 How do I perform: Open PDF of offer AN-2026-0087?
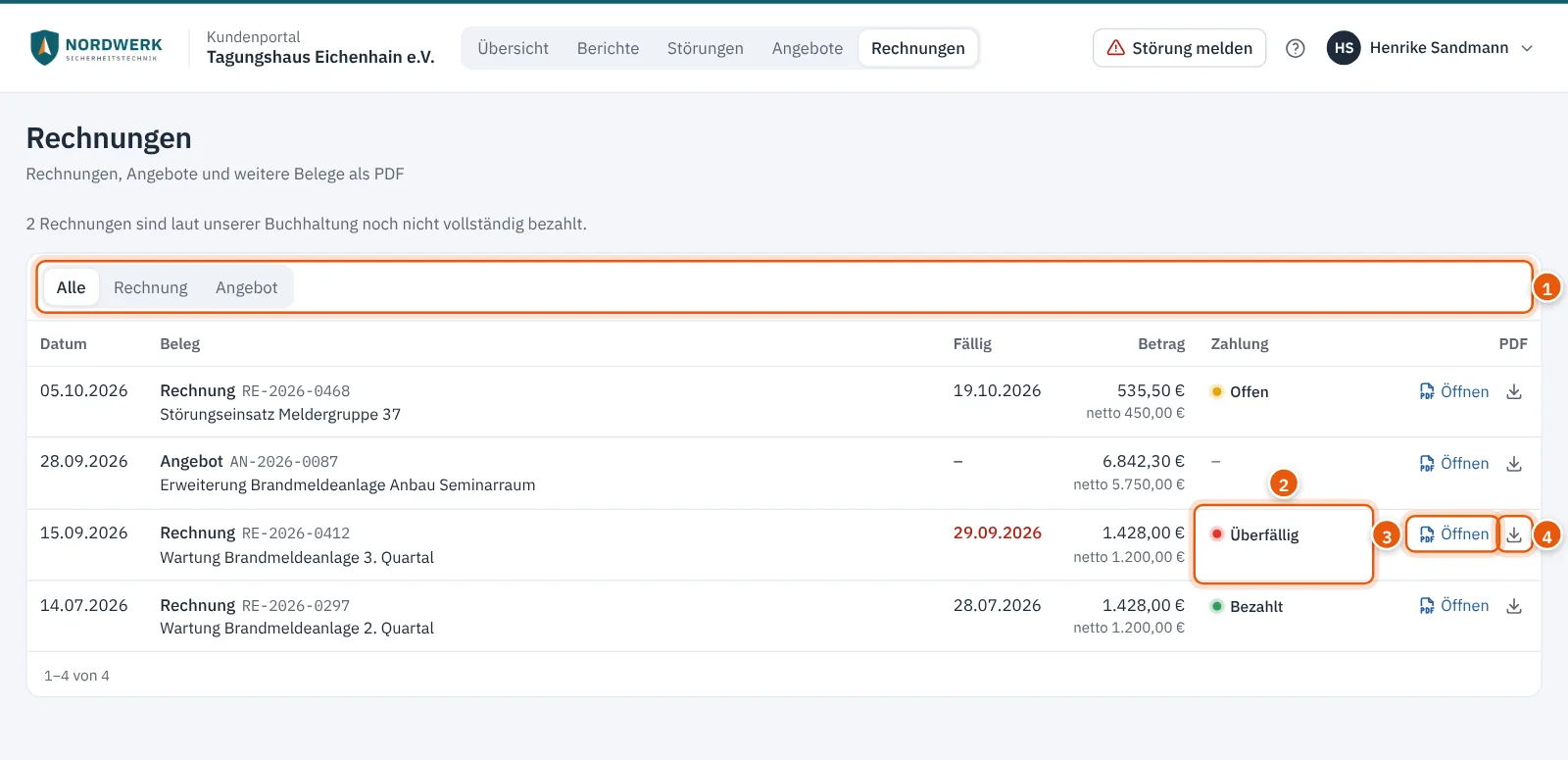(x=1454, y=464)
